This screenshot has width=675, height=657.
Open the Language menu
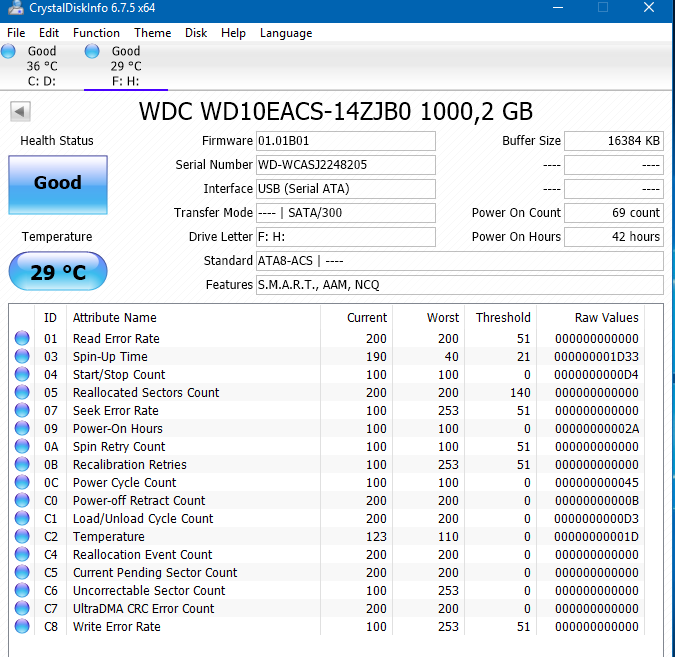coord(286,33)
